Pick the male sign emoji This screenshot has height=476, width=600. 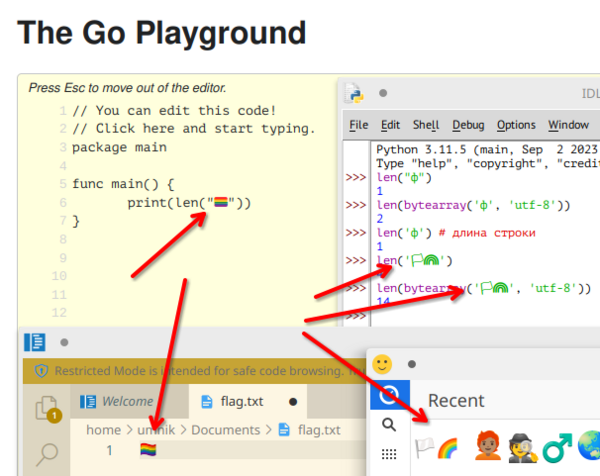tap(557, 447)
